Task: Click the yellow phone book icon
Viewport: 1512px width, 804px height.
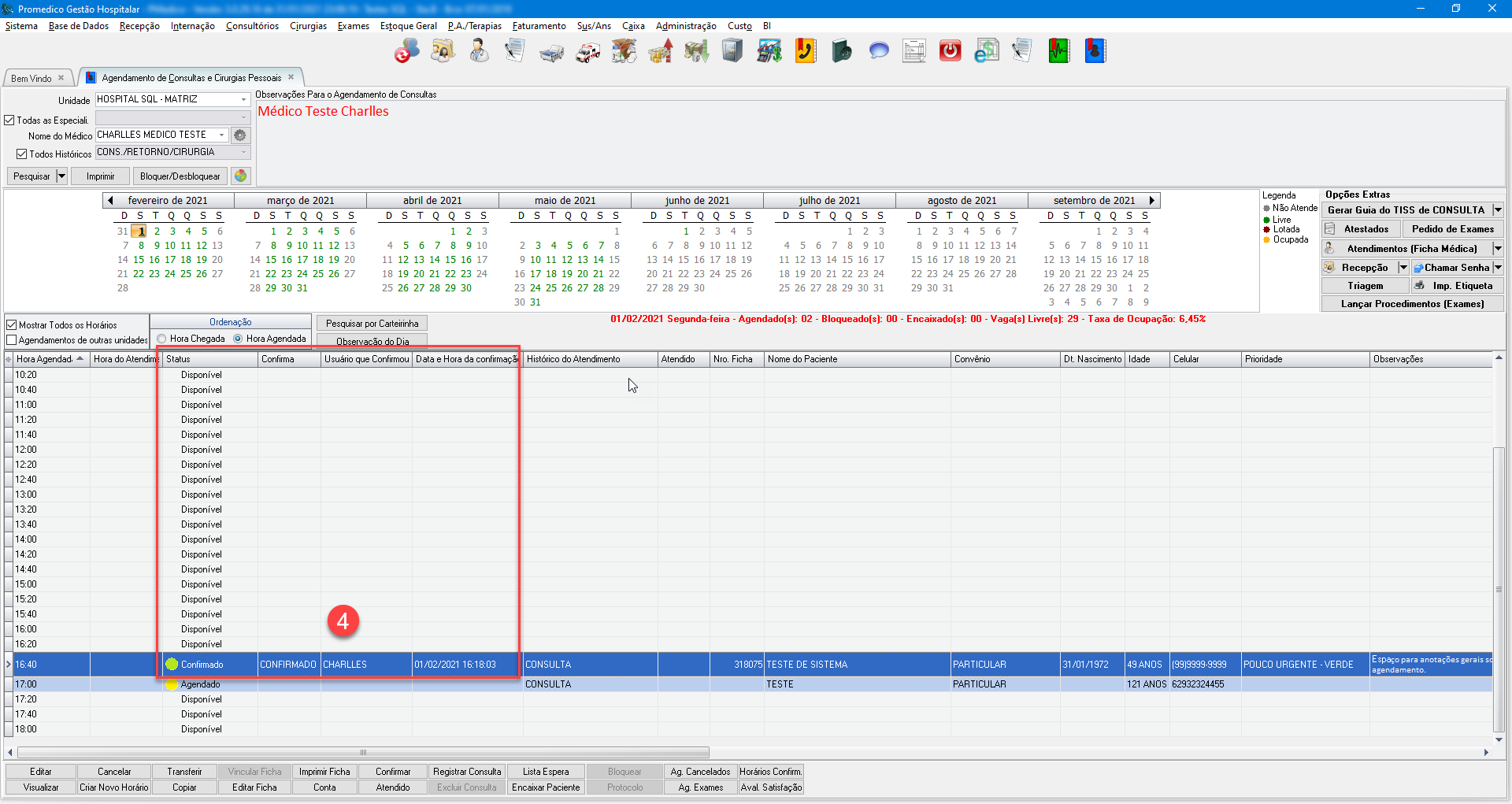Action: point(805,52)
